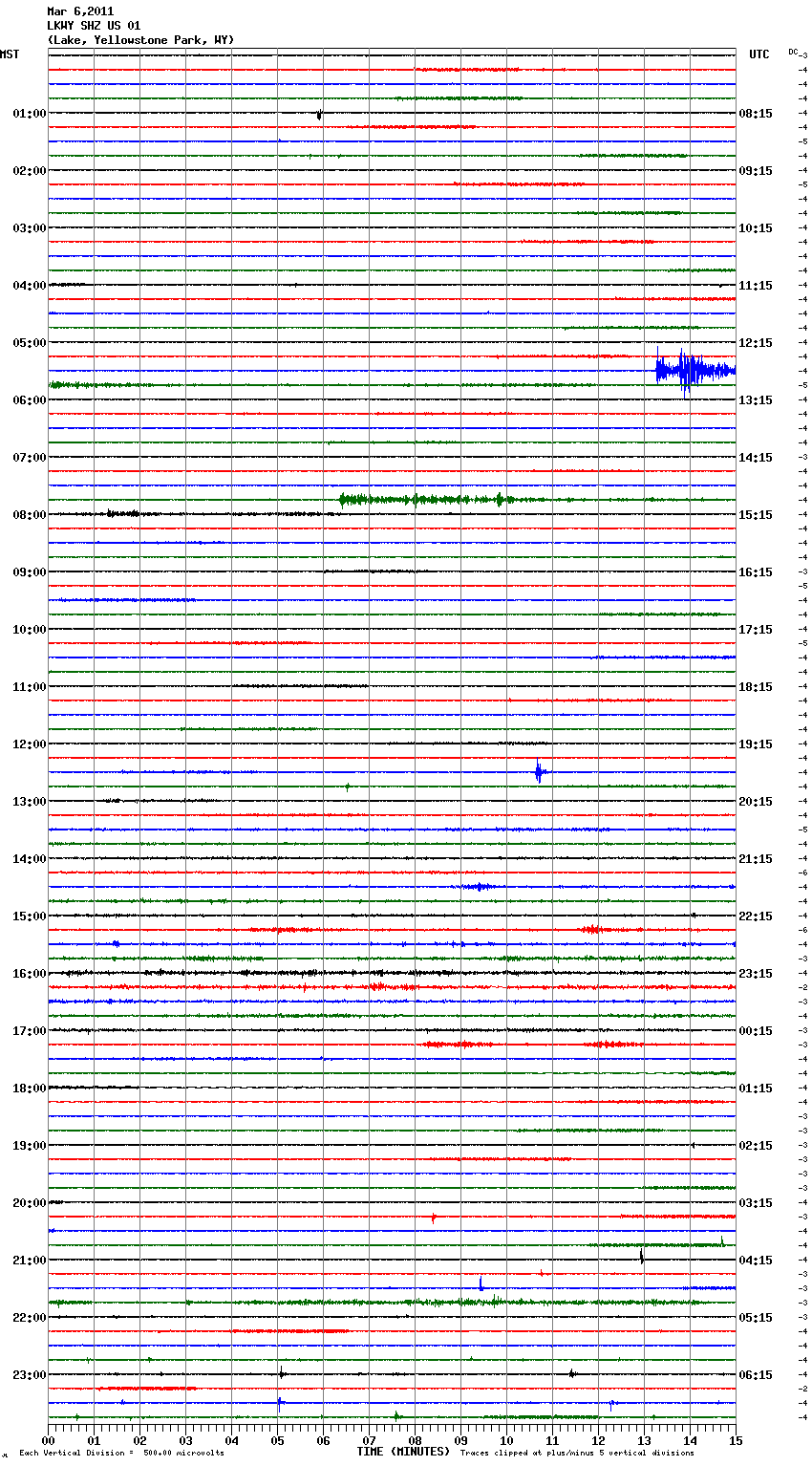Select the 20:00 MST row label

30,1203
